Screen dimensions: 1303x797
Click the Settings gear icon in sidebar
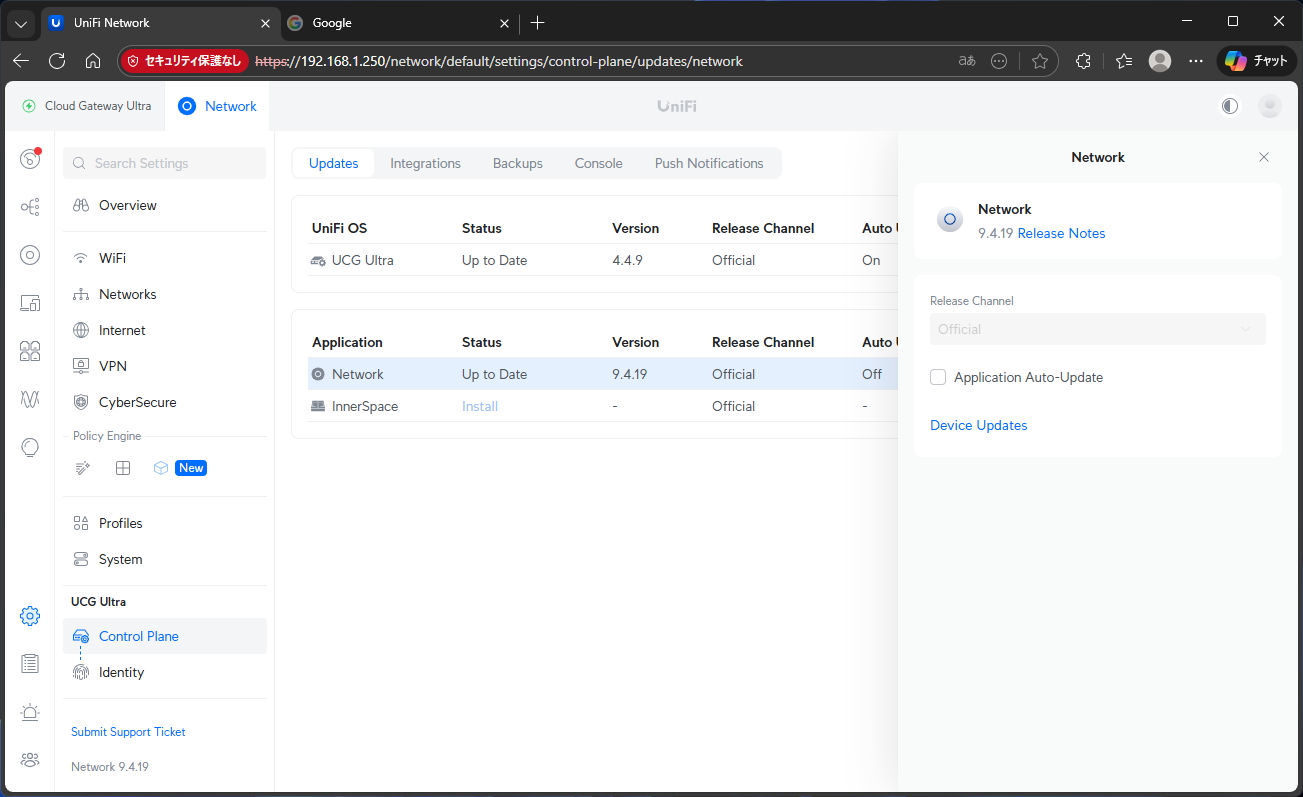click(30, 616)
